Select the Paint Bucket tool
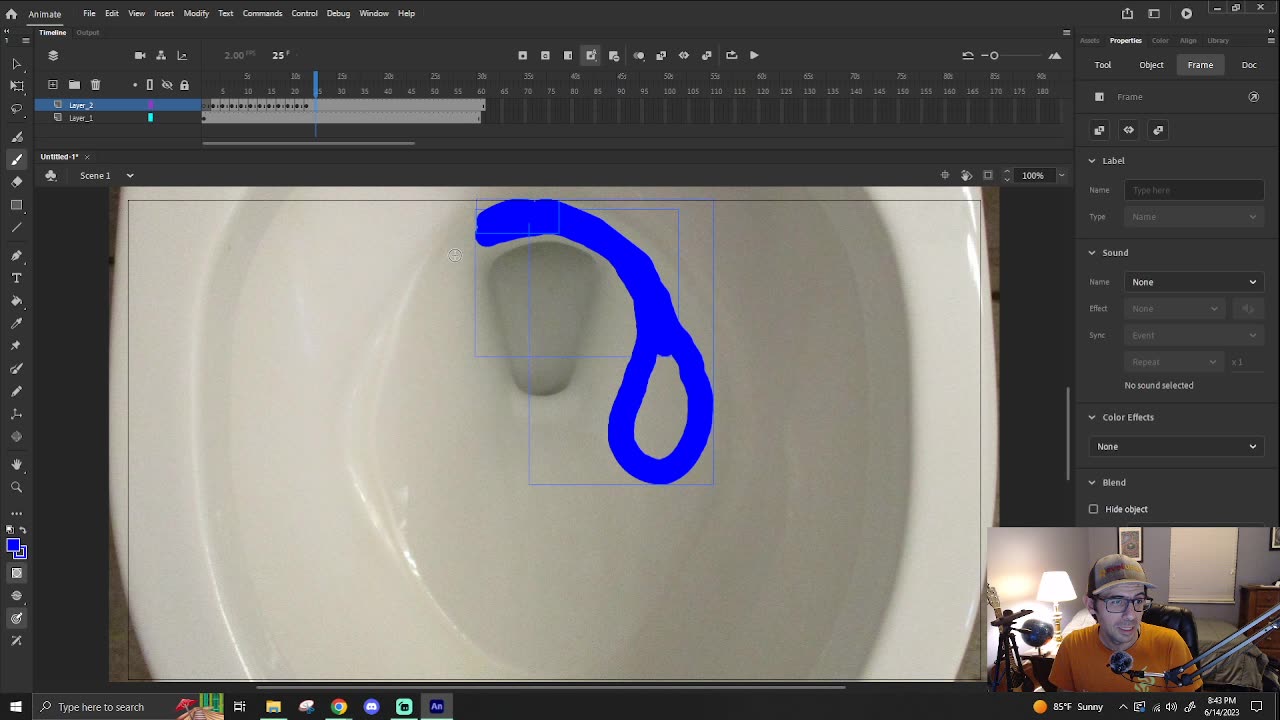This screenshot has width=1280, height=720. [x=16, y=300]
